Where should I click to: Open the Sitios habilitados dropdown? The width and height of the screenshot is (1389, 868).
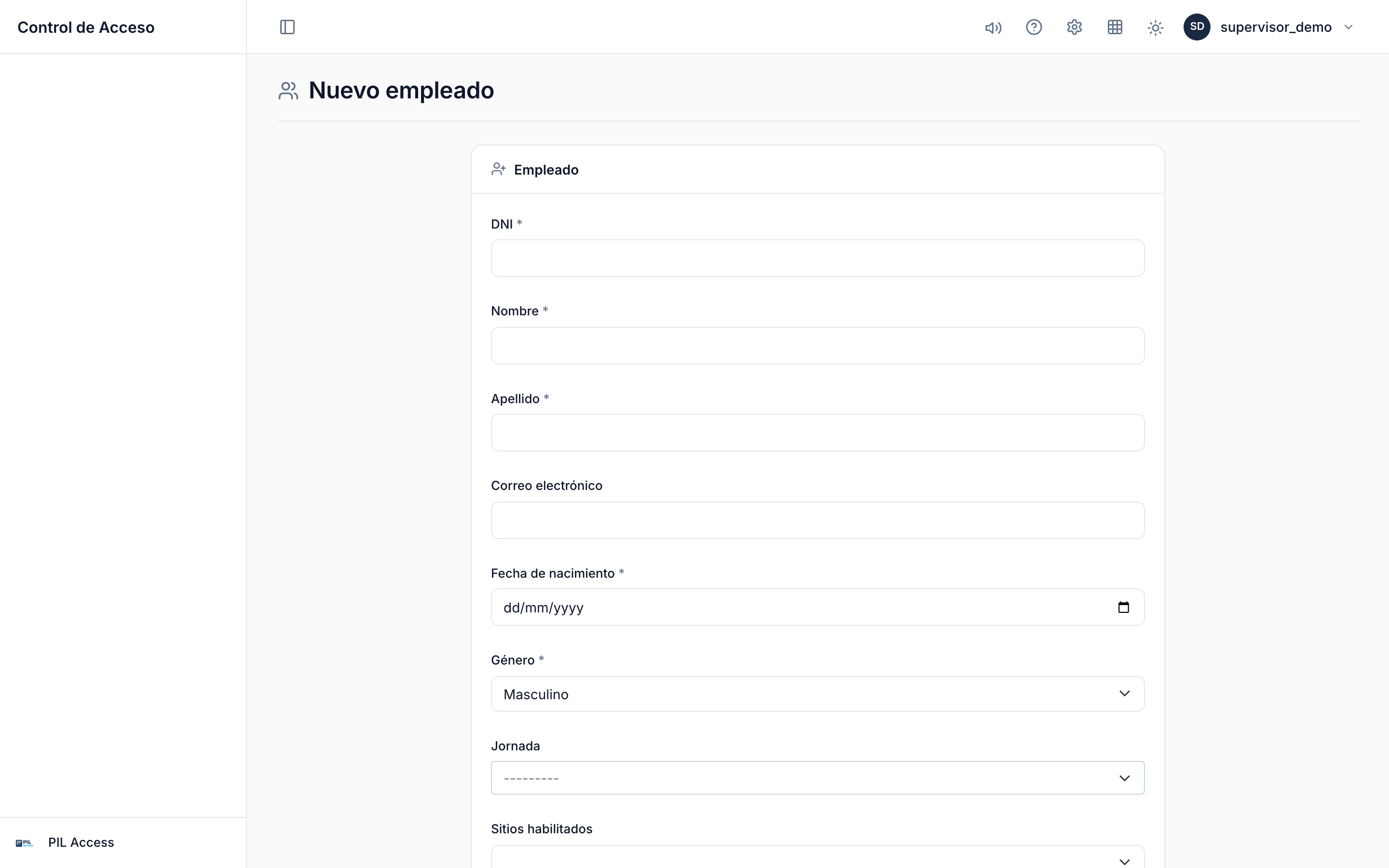pyautogui.click(x=817, y=857)
